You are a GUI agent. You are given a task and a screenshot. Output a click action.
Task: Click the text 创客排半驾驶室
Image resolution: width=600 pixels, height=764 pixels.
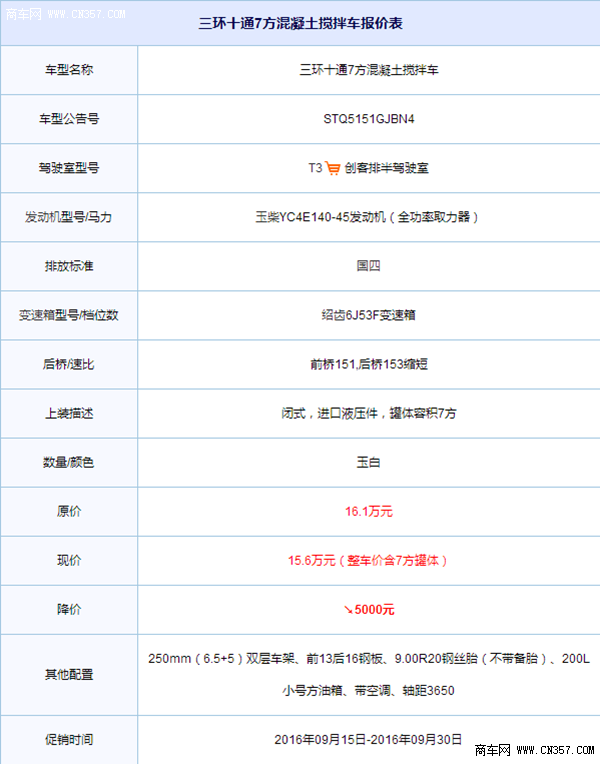[387, 168]
